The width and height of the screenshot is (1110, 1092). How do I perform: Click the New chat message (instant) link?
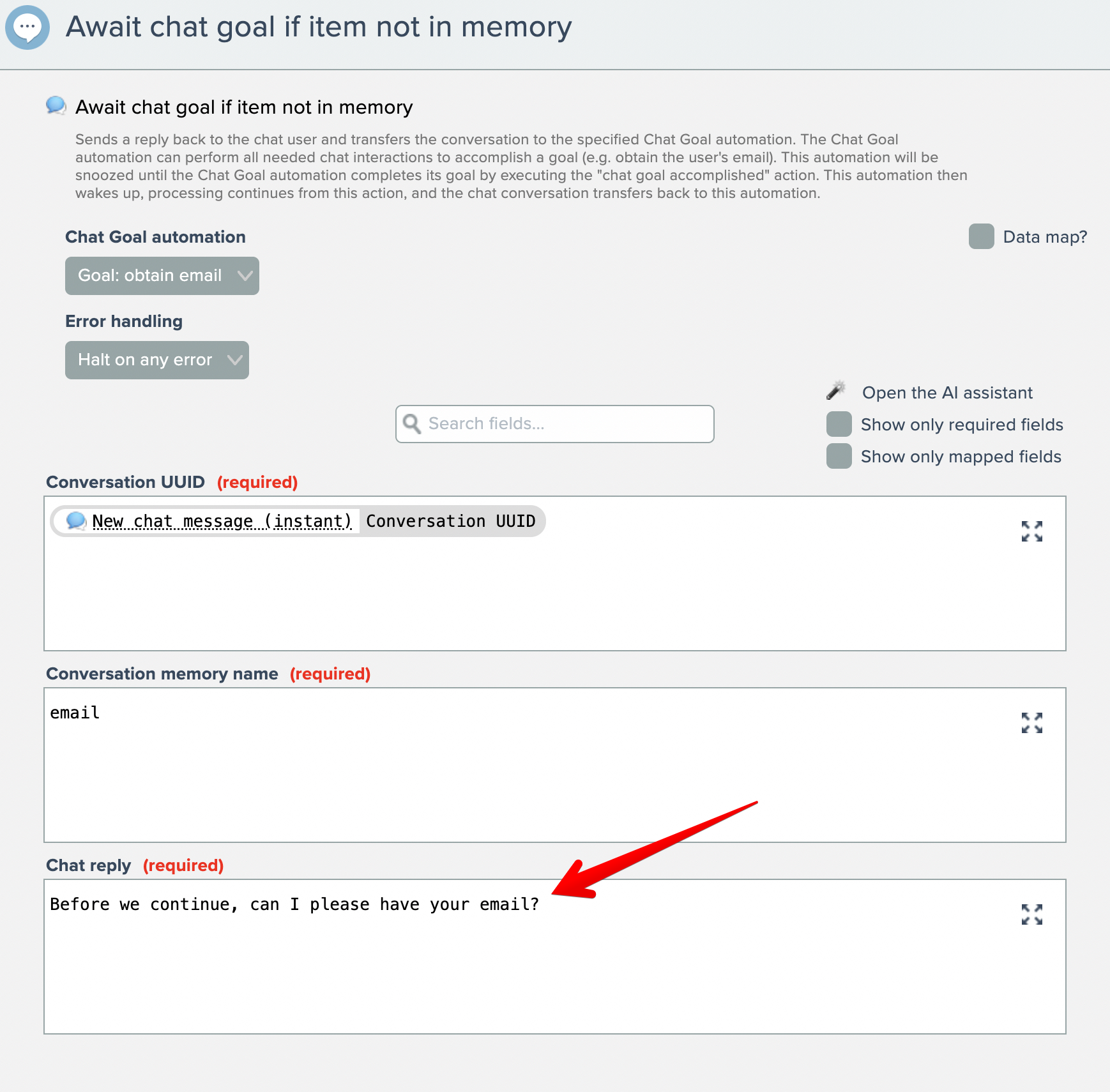coord(222,521)
